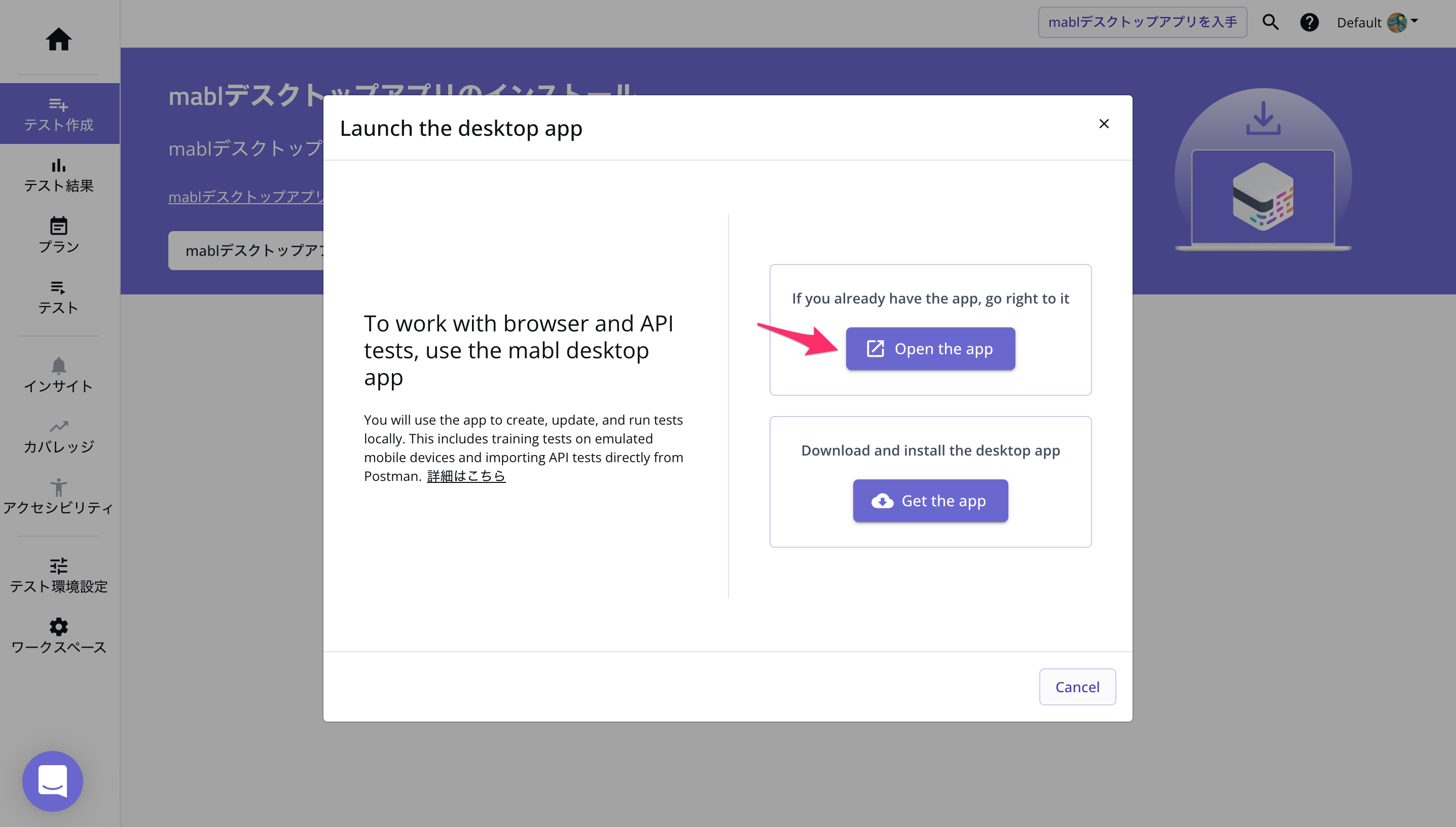Open インサイト bell icon

tap(58, 365)
